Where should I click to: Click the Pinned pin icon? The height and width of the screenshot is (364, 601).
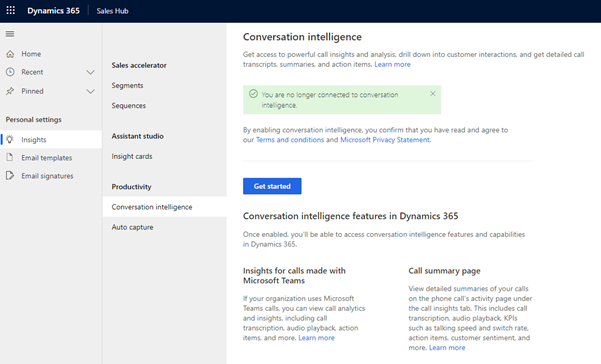(x=10, y=91)
